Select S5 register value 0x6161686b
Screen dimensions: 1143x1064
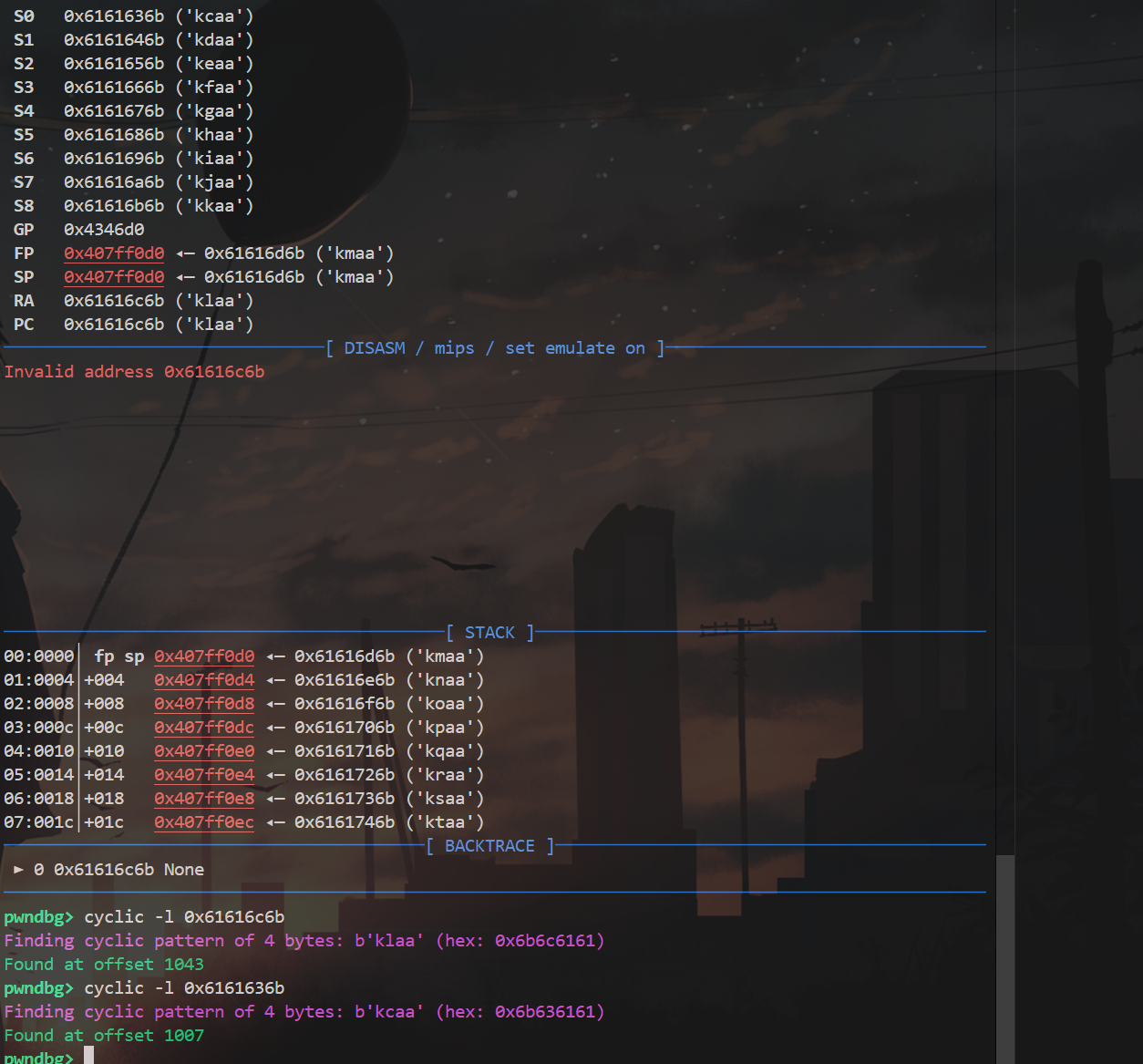point(114,135)
